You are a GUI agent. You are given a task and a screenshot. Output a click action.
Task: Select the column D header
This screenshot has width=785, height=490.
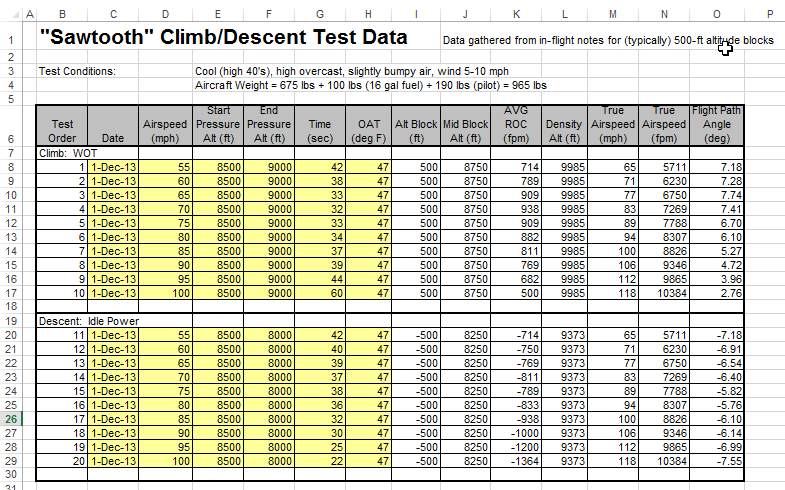point(164,13)
